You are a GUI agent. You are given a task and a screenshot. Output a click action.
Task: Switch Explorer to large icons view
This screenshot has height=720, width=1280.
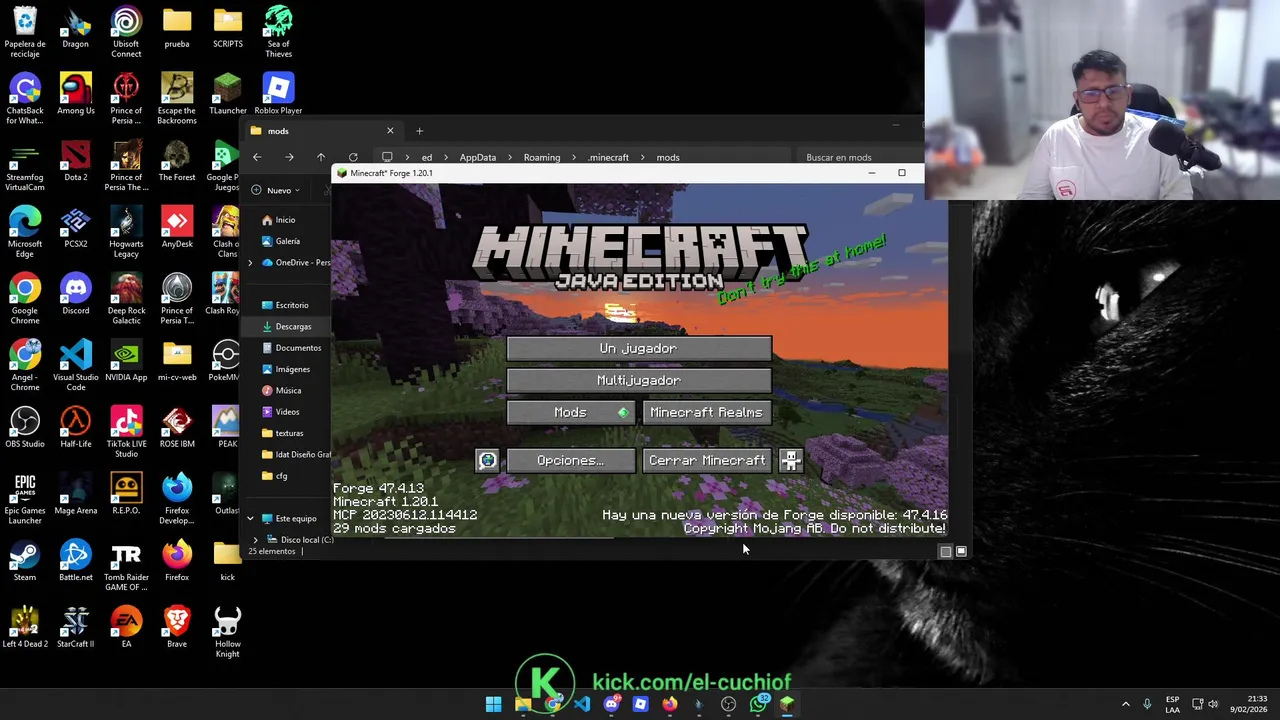[x=961, y=551]
